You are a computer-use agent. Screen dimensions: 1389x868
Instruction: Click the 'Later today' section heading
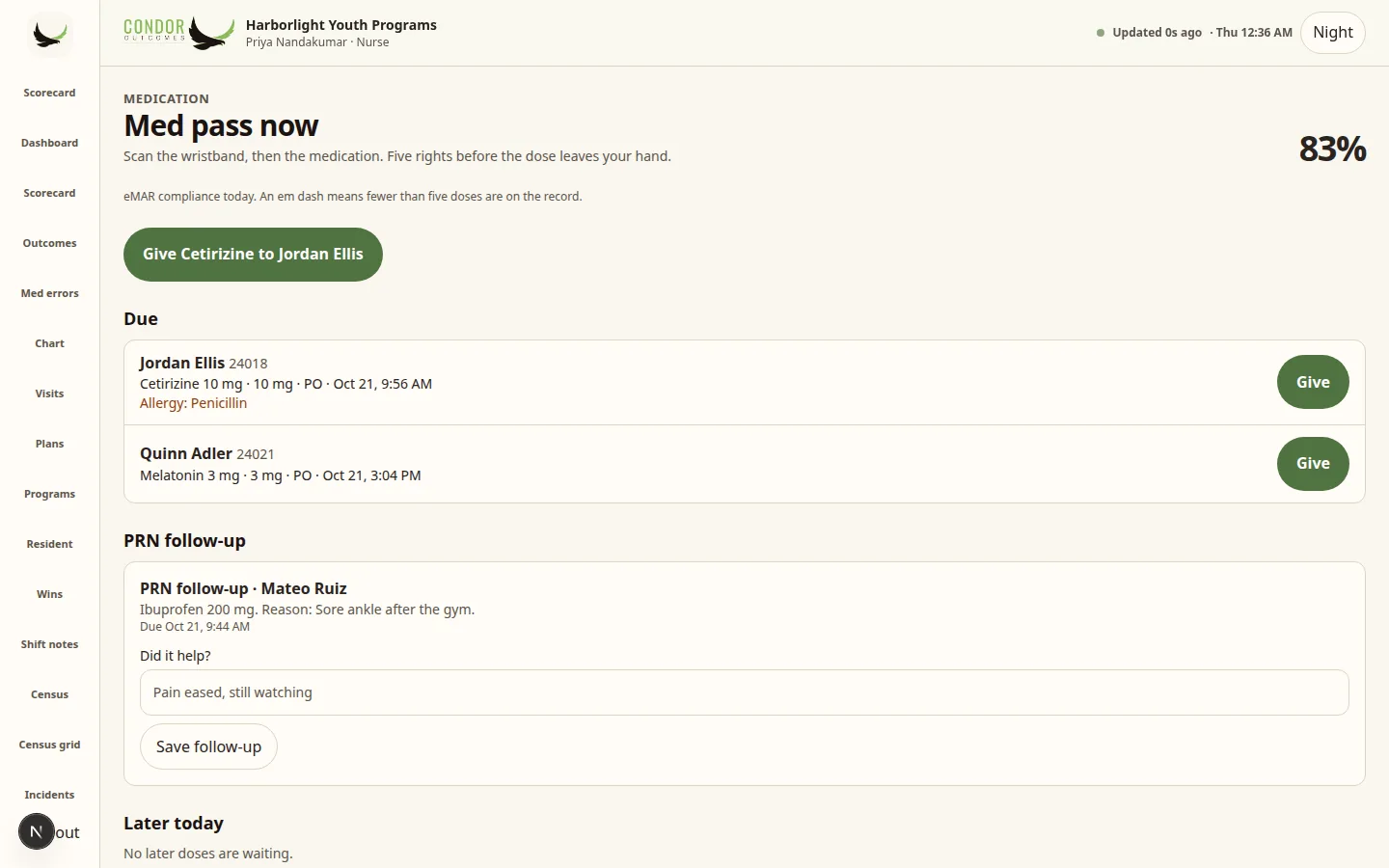174,823
